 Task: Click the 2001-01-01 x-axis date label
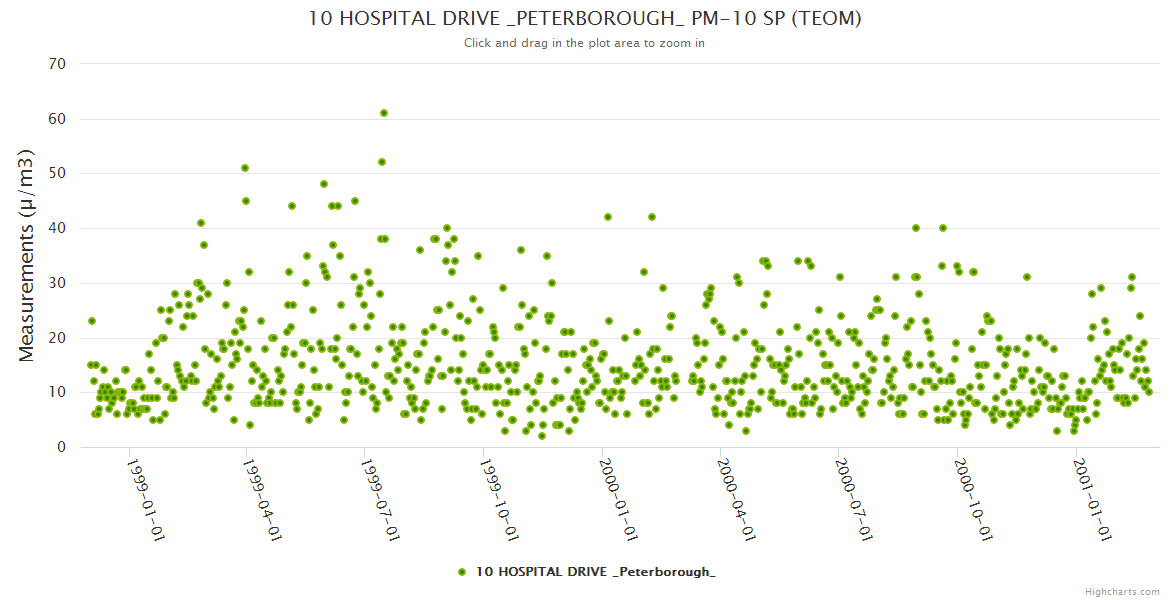(1090, 500)
